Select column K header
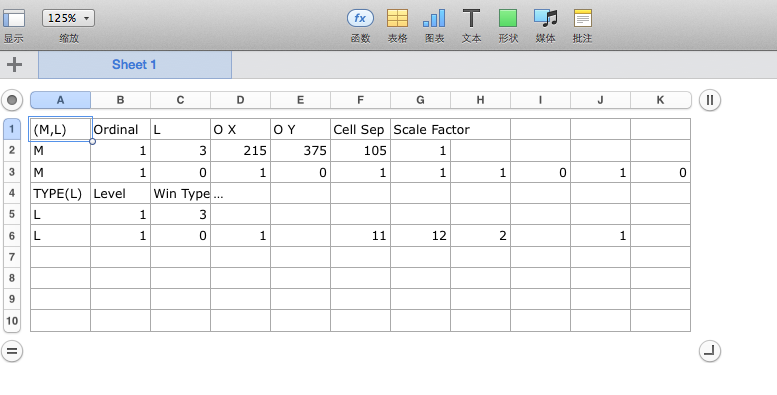The height and width of the screenshot is (395, 777). (661, 100)
